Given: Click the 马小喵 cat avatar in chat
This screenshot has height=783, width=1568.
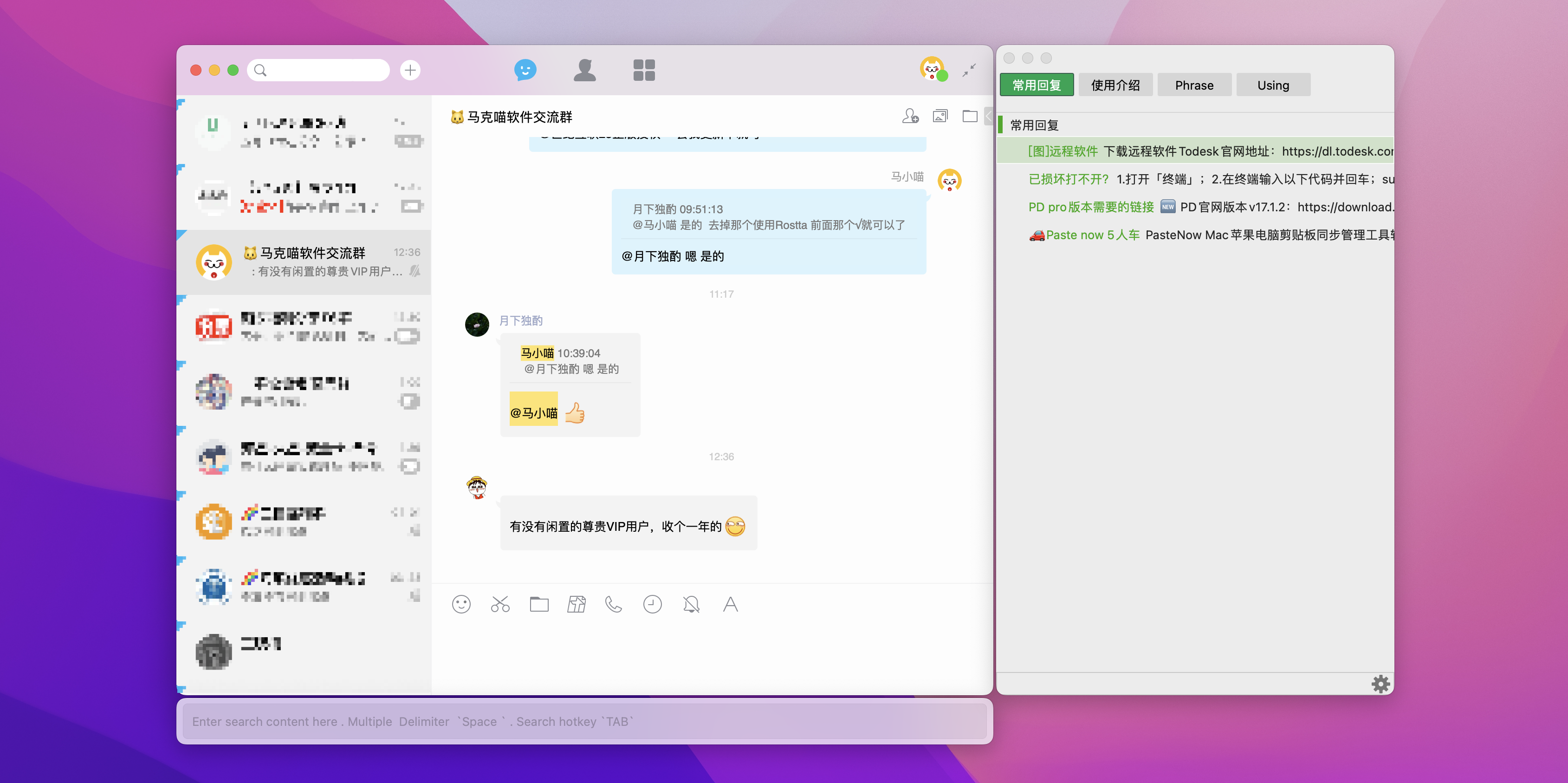Looking at the screenshot, I should 949,180.
